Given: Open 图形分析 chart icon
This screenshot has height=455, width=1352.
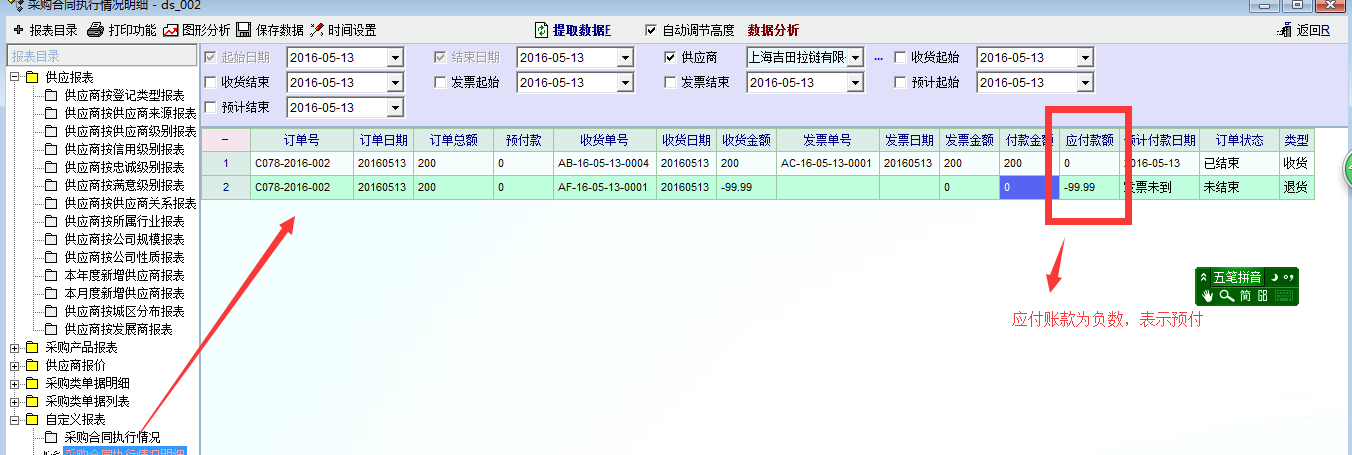Looking at the screenshot, I should point(171,30).
